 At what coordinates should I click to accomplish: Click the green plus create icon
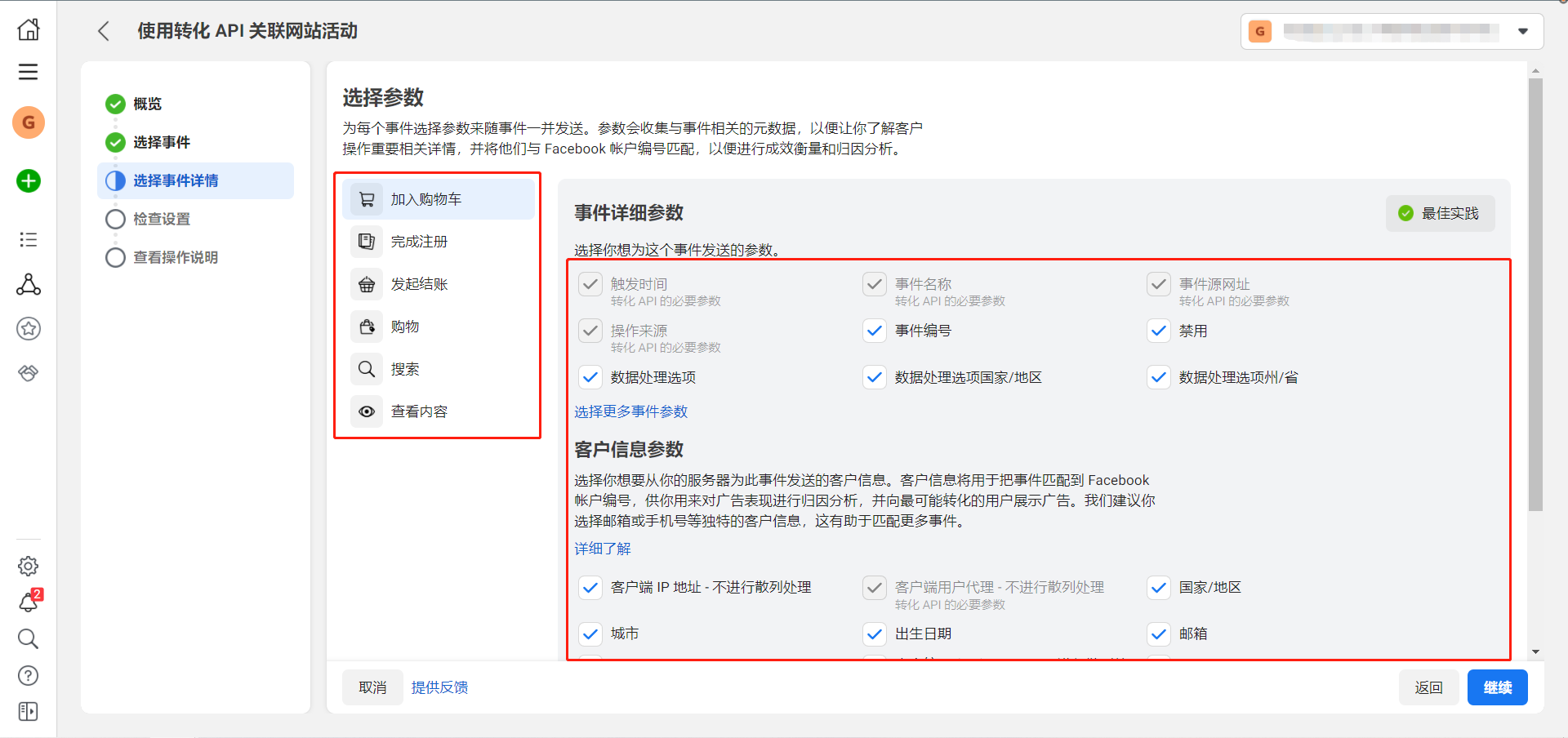(x=29, y=180)
